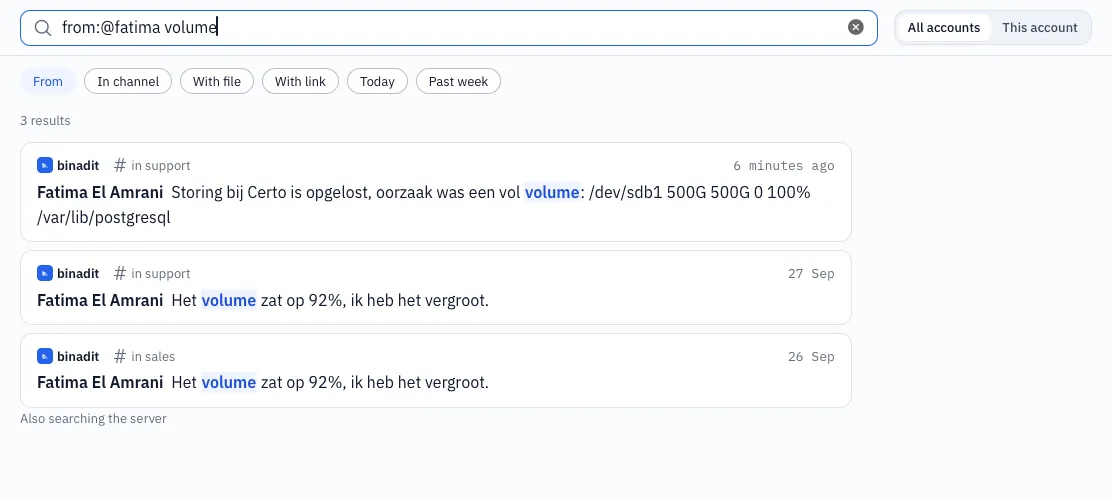
Task: Click binadit icon in the 26 Sep result
Action: 45,356
